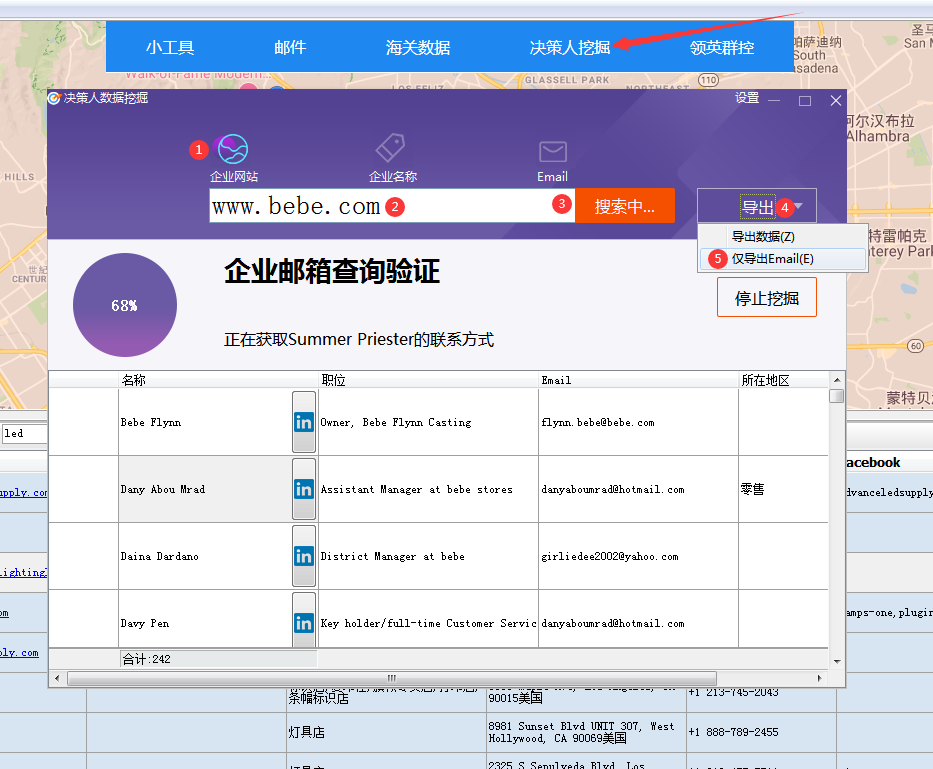
Task: Expand the 导出 dropdown button
Action: (757, 207)
